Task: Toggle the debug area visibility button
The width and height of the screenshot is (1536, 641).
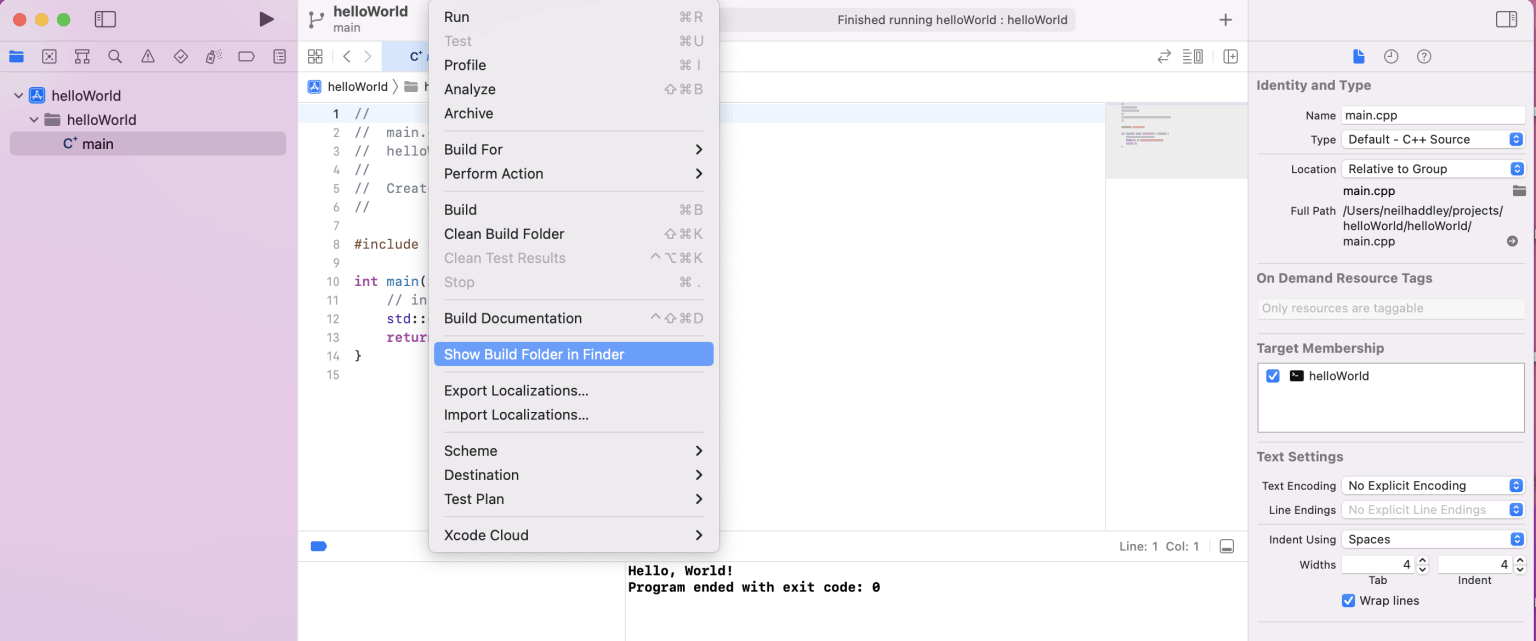Action: 1227,547
